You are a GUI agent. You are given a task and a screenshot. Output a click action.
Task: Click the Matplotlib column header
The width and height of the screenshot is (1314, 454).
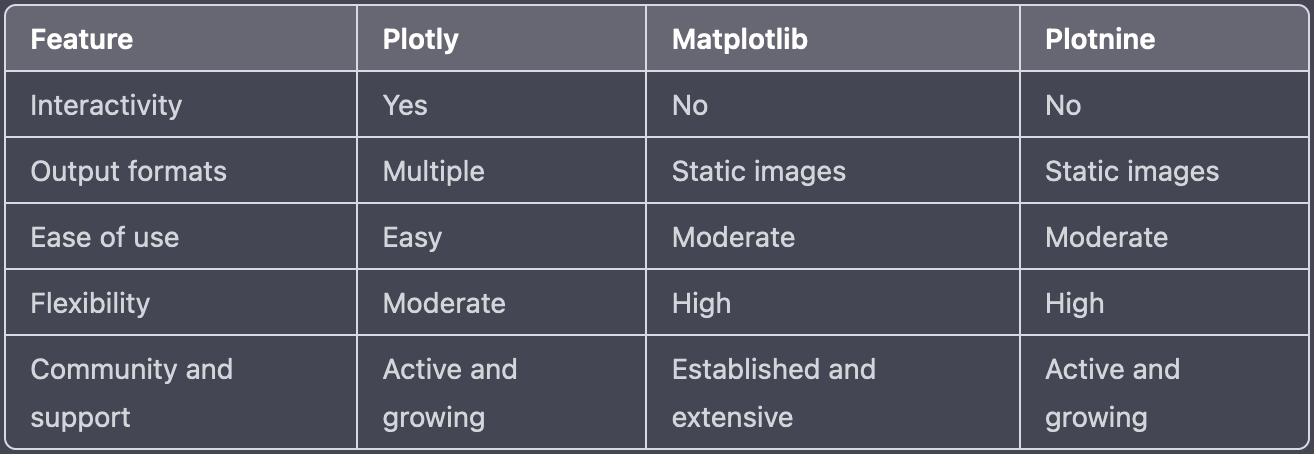[833, 39]
